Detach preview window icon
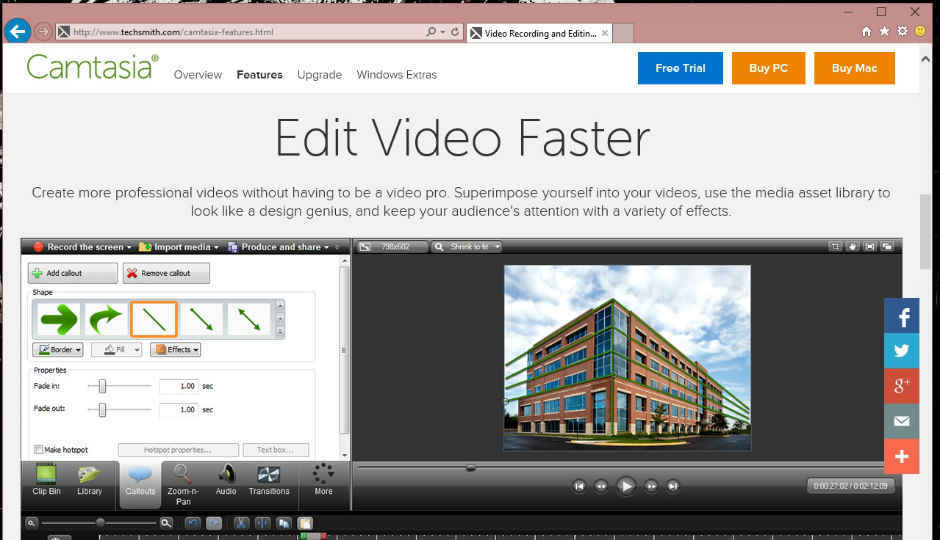Screen dimensions: 940x540 (x=887, y=246)
